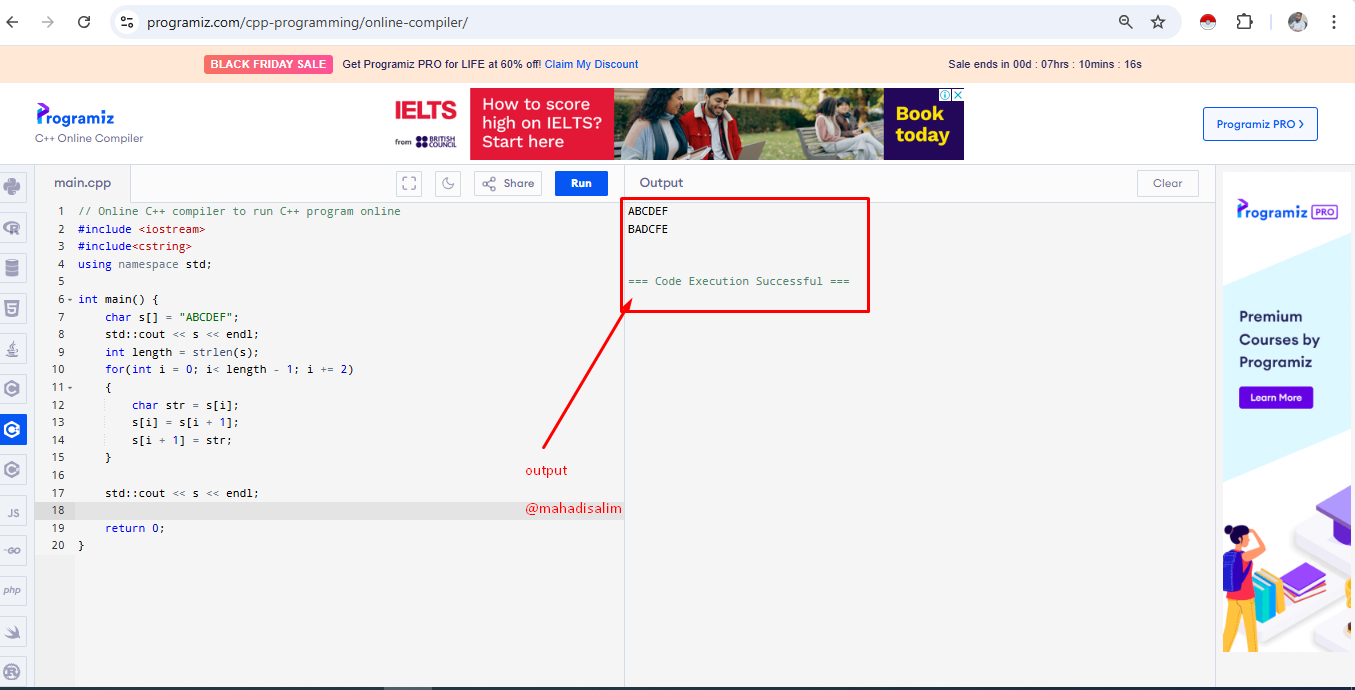This screenshot has width=1355, height=690.
Task: Open ad info triangle icon on banner
Action: coord(947,94)
